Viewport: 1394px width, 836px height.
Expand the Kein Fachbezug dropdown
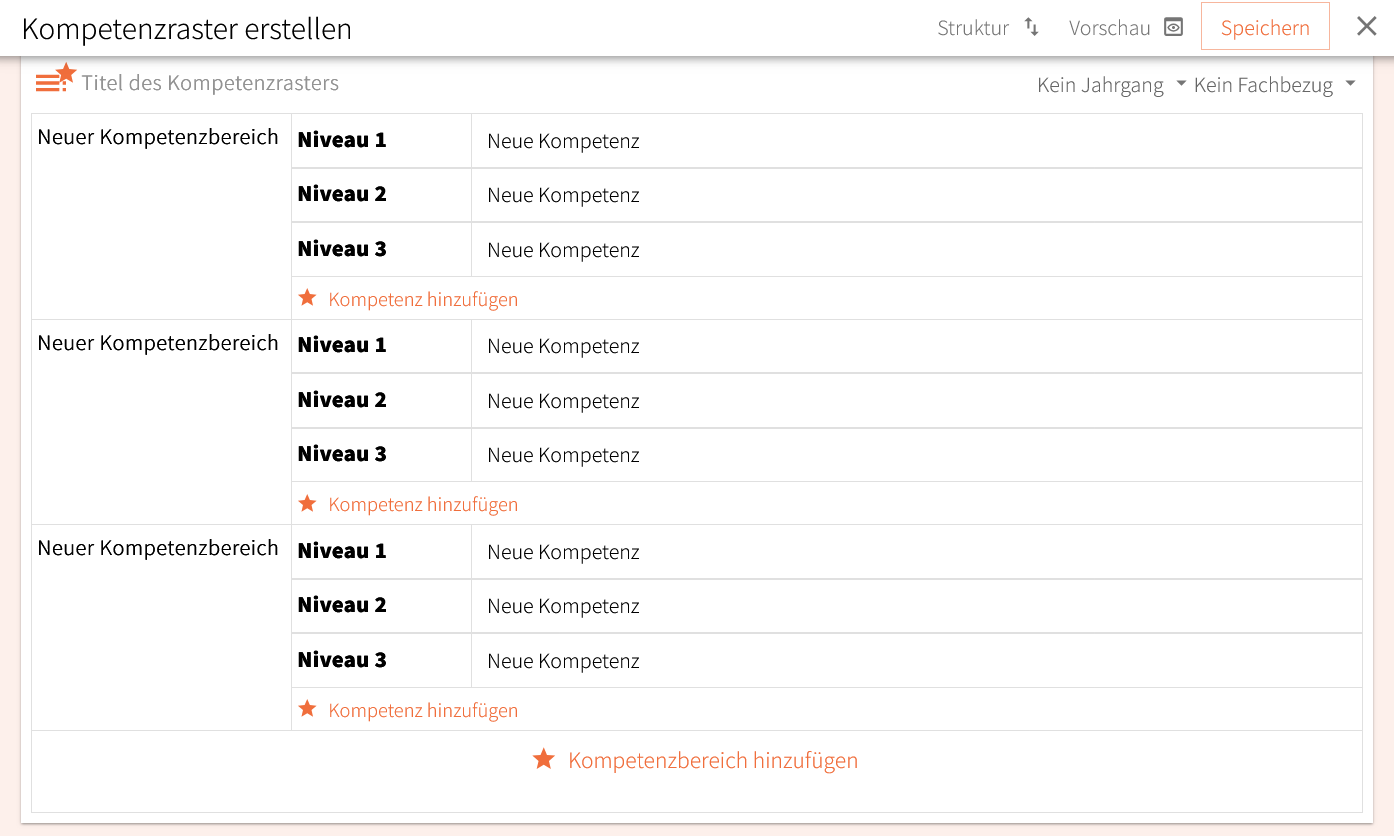(1274, 85)
